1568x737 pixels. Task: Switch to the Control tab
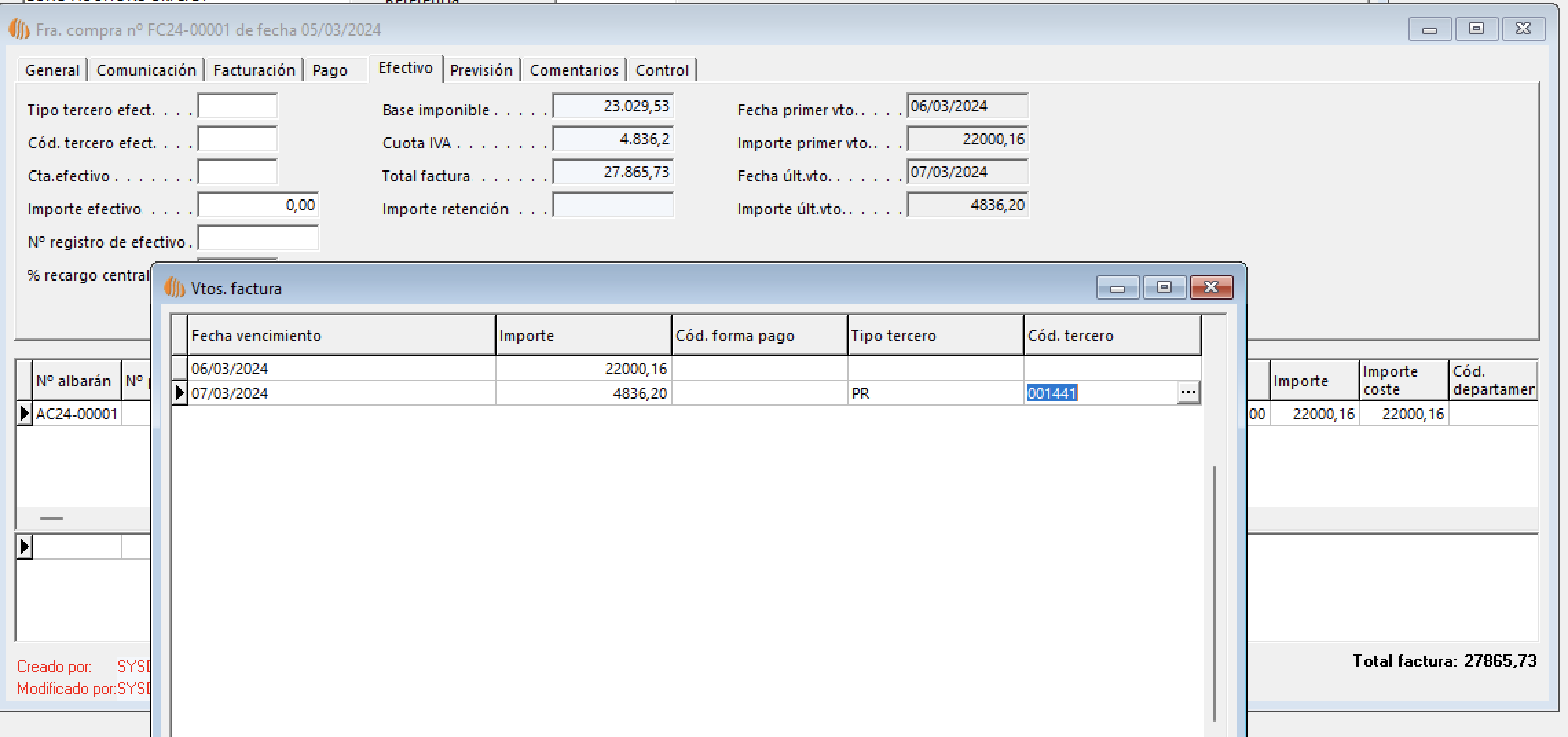click(x=662, y=70)
